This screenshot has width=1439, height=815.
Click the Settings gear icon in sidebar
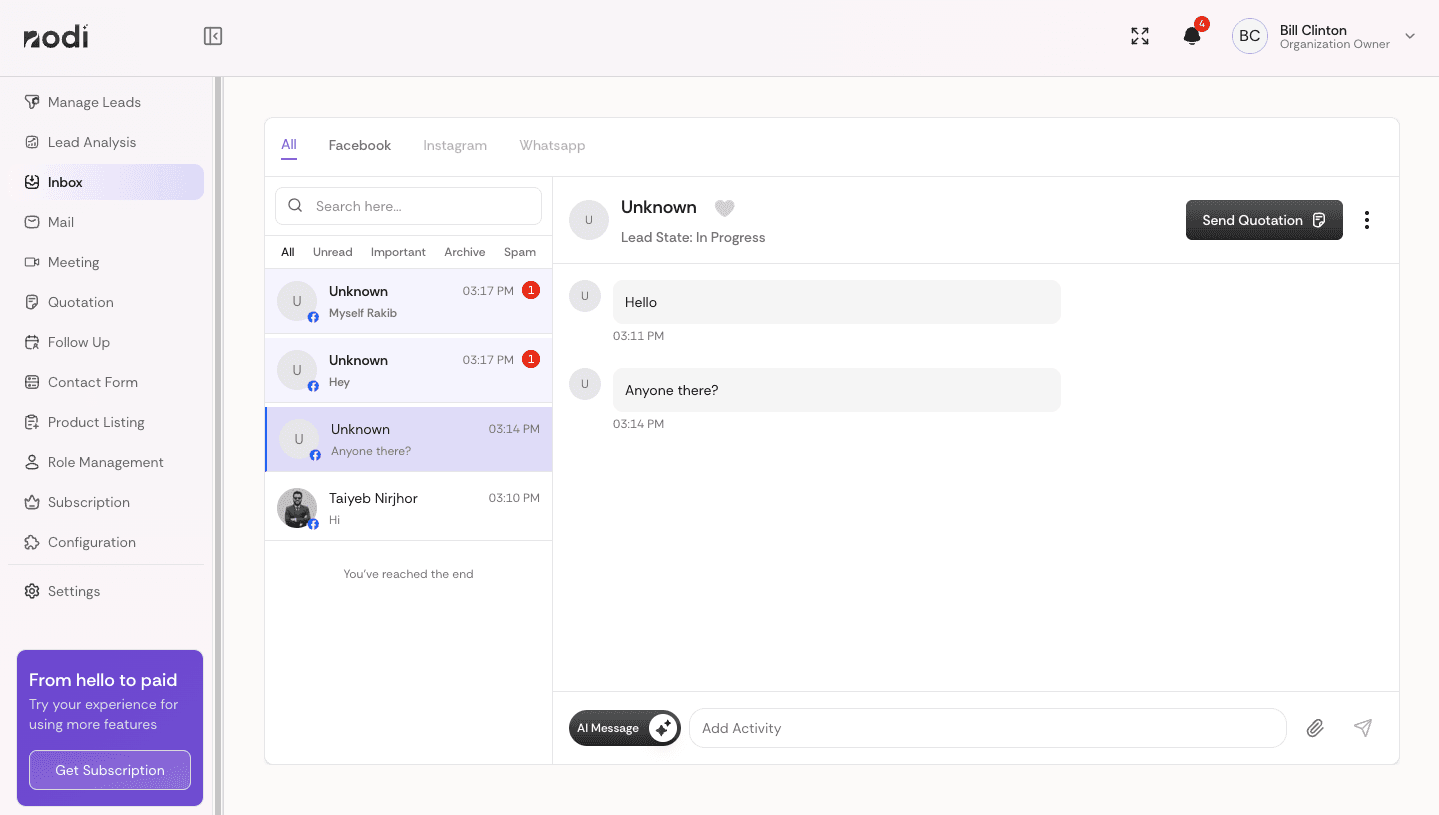32,591
